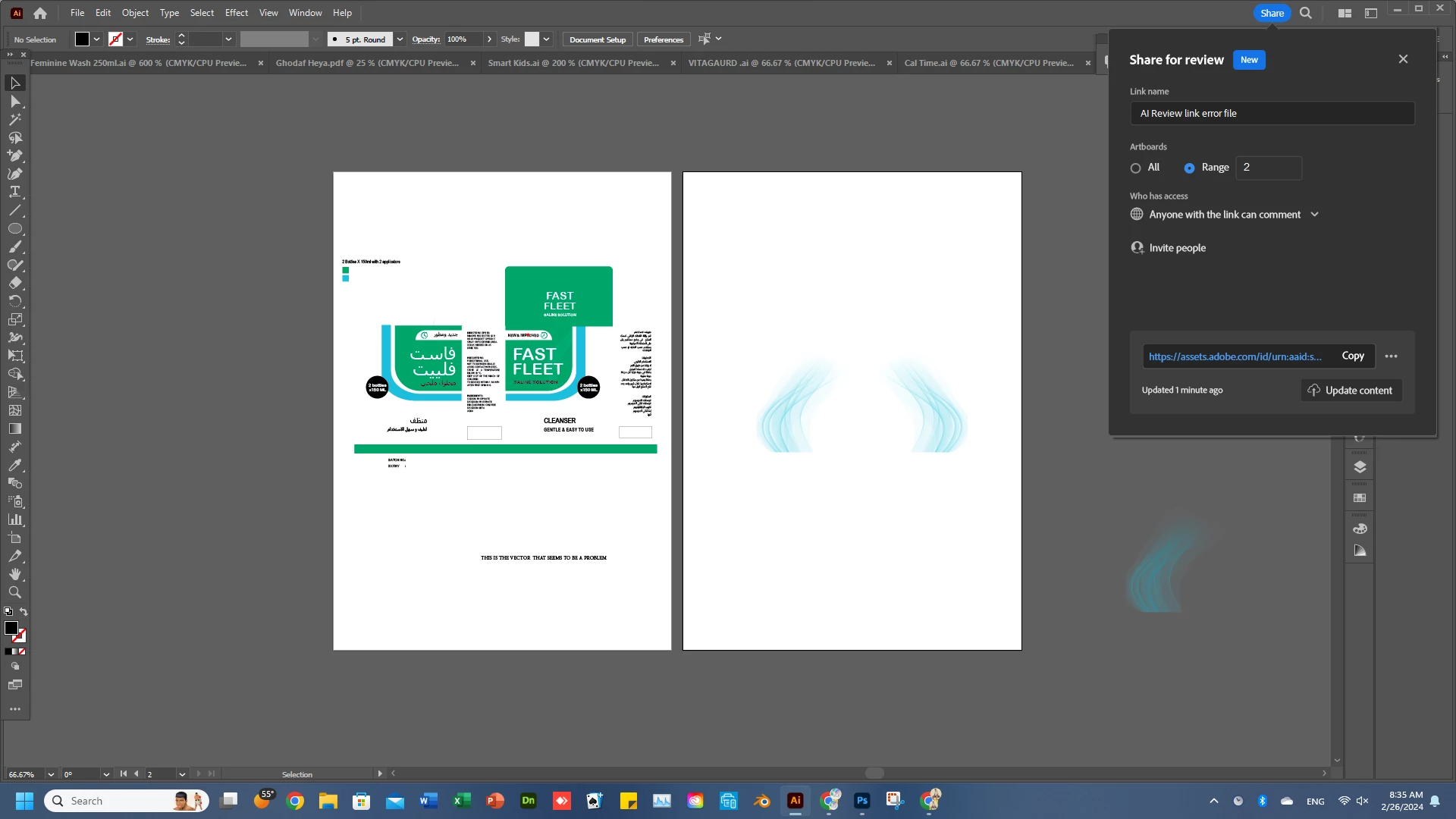Open the zoom level dropdown

pyautogui.click(x=51, y=774)
